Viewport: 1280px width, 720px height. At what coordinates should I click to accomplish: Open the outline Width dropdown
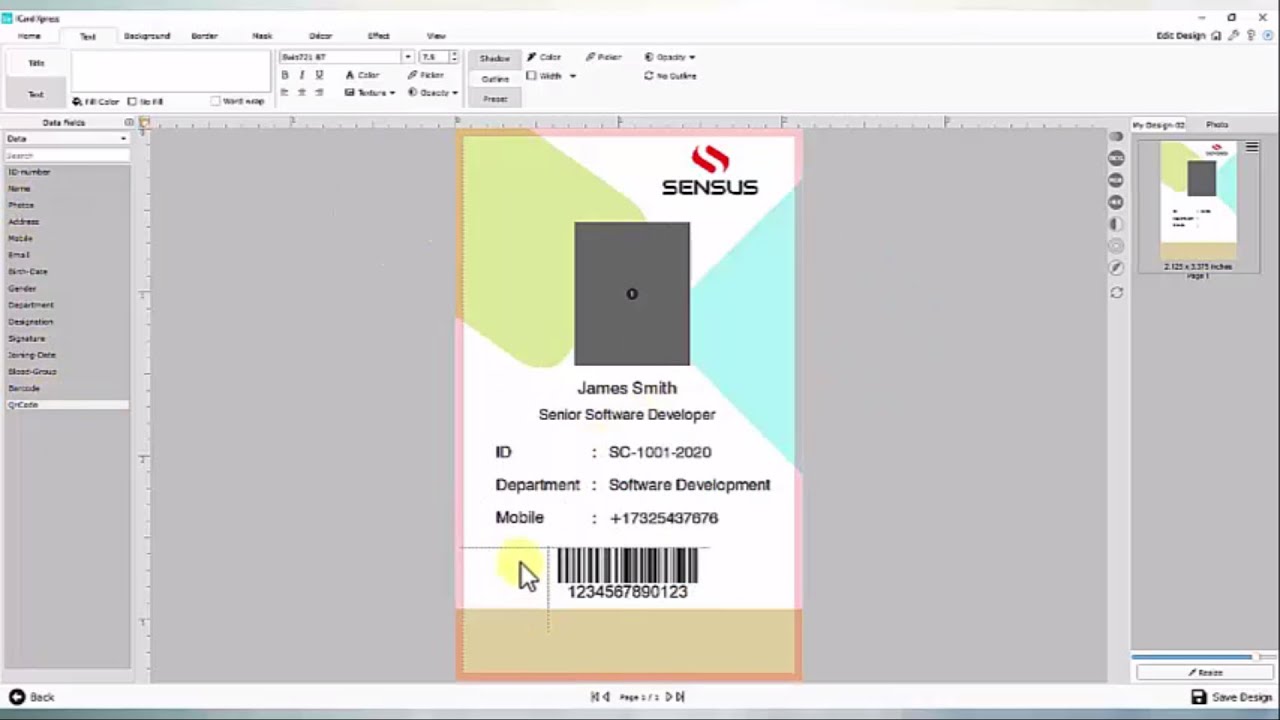[x=552, y=76]
